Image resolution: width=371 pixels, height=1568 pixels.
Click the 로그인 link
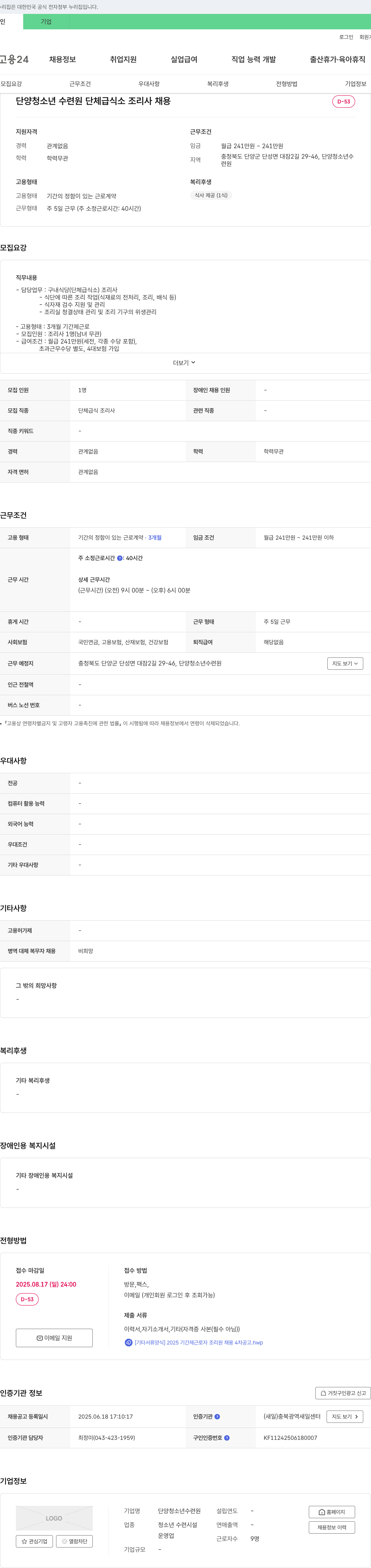point(346,37)
